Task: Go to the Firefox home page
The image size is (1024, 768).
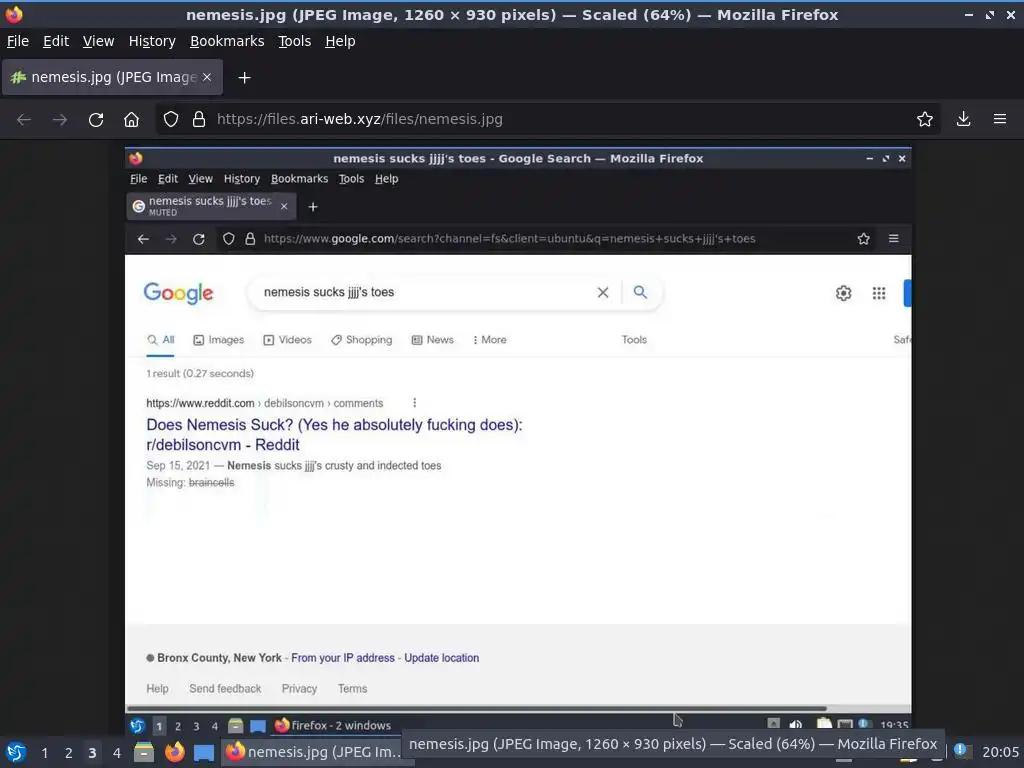Action: [131, 120]
